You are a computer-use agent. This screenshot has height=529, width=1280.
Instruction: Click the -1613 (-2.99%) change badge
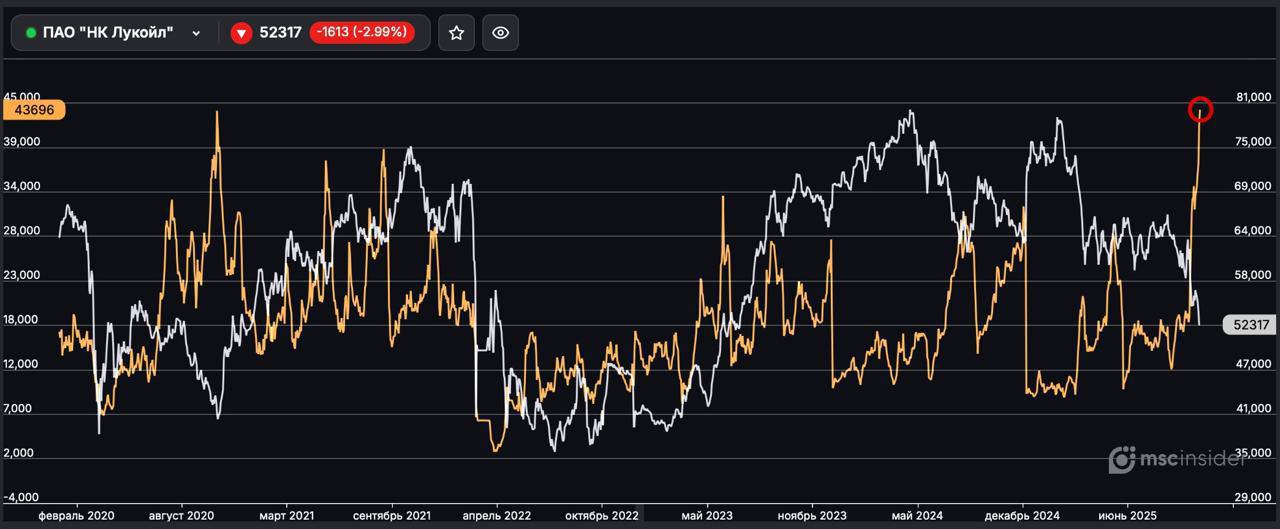362,33
